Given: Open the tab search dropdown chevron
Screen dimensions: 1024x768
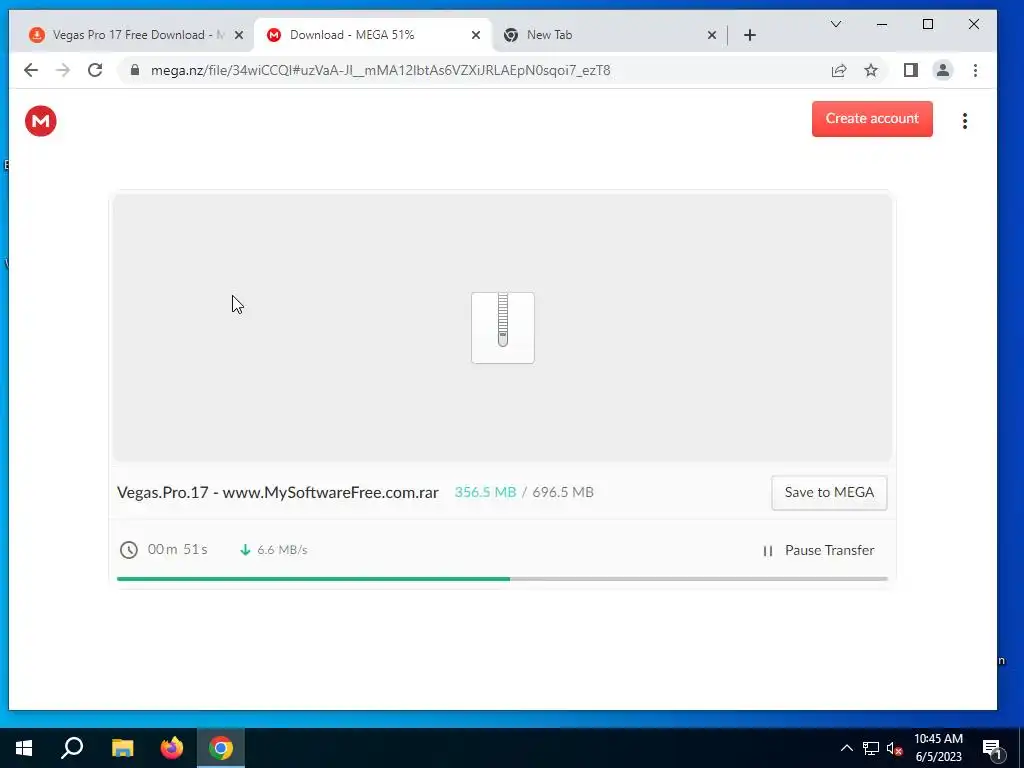Looking at the screenshot, I should click(836, 24).
